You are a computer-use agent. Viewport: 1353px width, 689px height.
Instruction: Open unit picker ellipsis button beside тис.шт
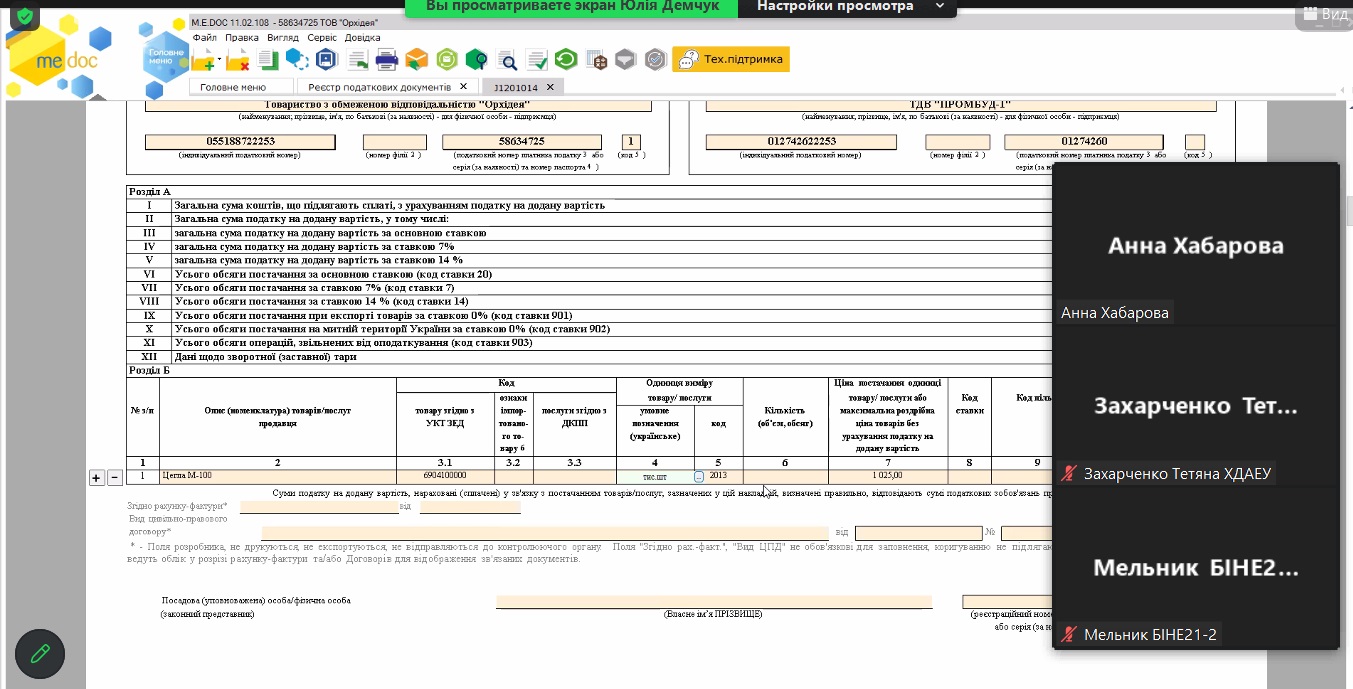click(699, 477)
